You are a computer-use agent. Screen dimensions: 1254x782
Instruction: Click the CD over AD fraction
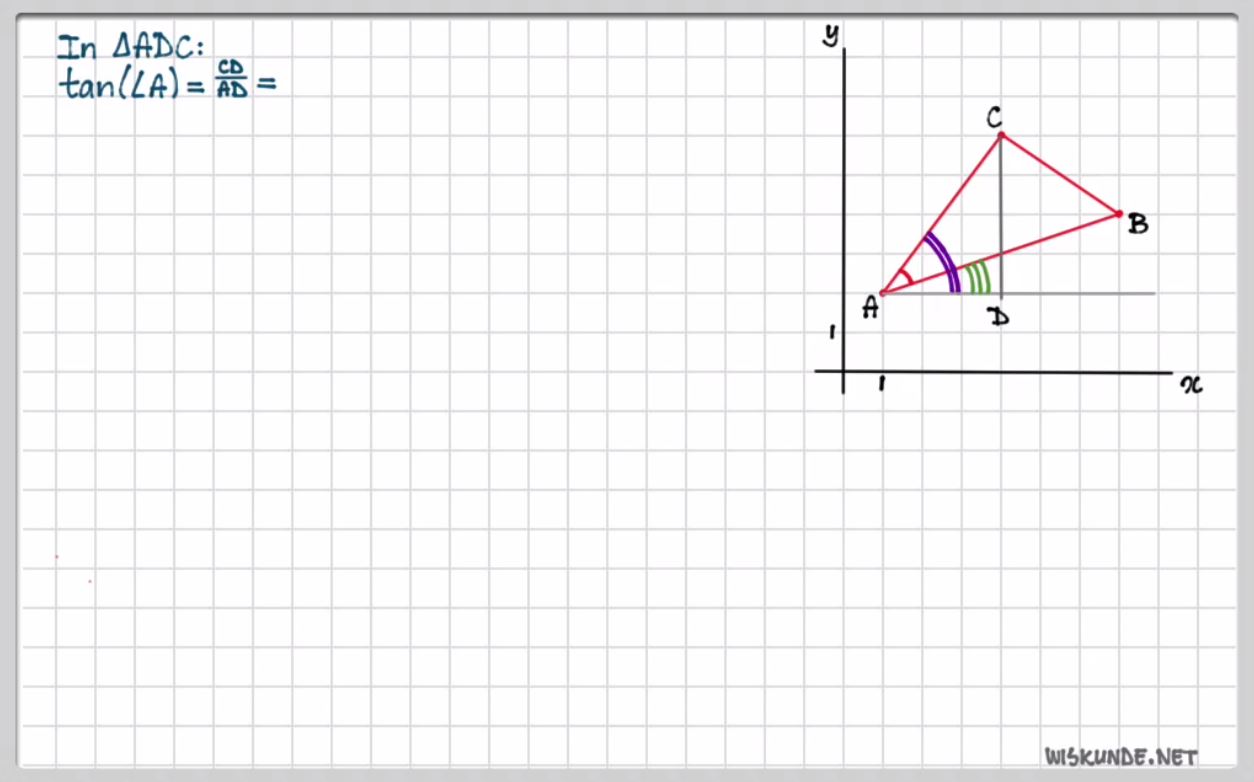(x=232, y=86)
